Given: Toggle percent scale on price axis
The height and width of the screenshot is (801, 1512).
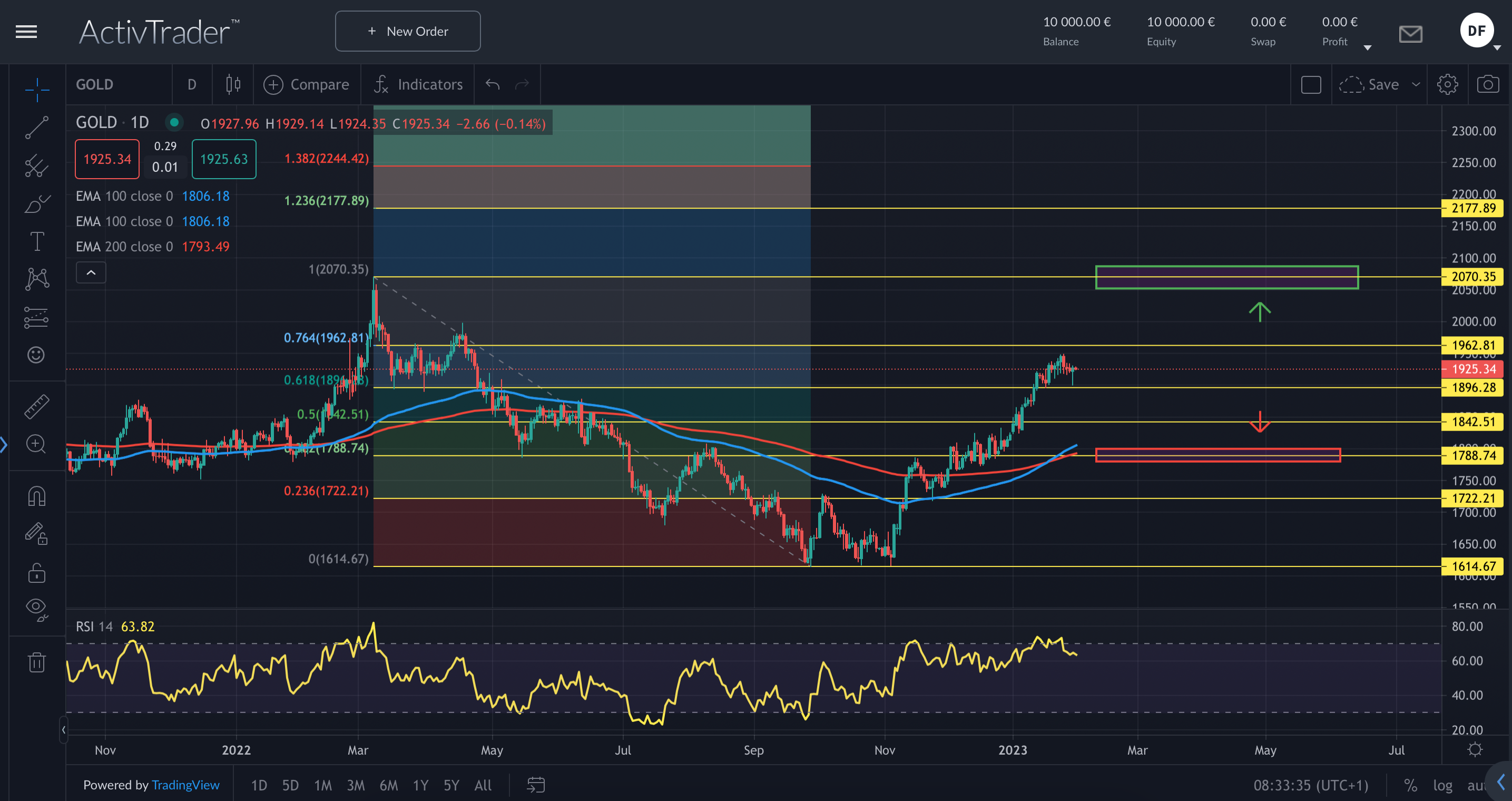Looking at the screenshot, I should click(x=1410, y=785).
